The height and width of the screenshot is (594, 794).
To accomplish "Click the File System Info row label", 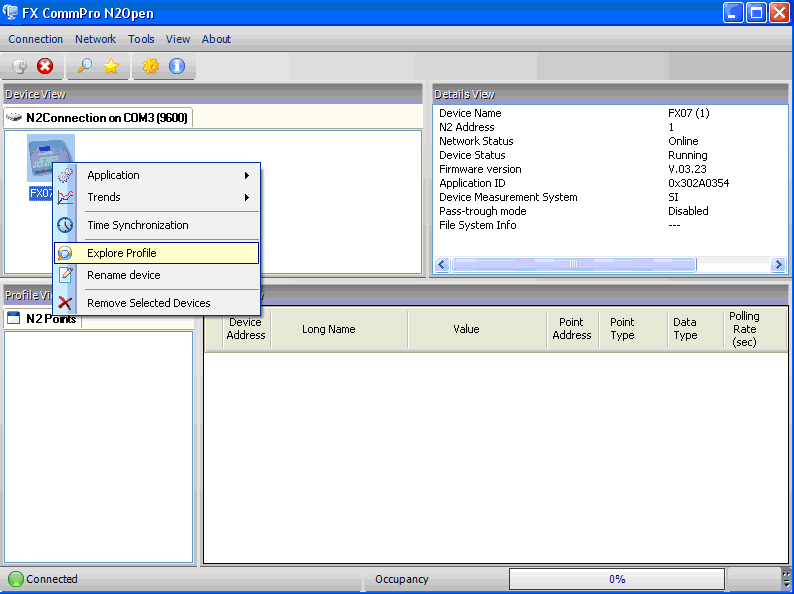I will tap(478, 225).
